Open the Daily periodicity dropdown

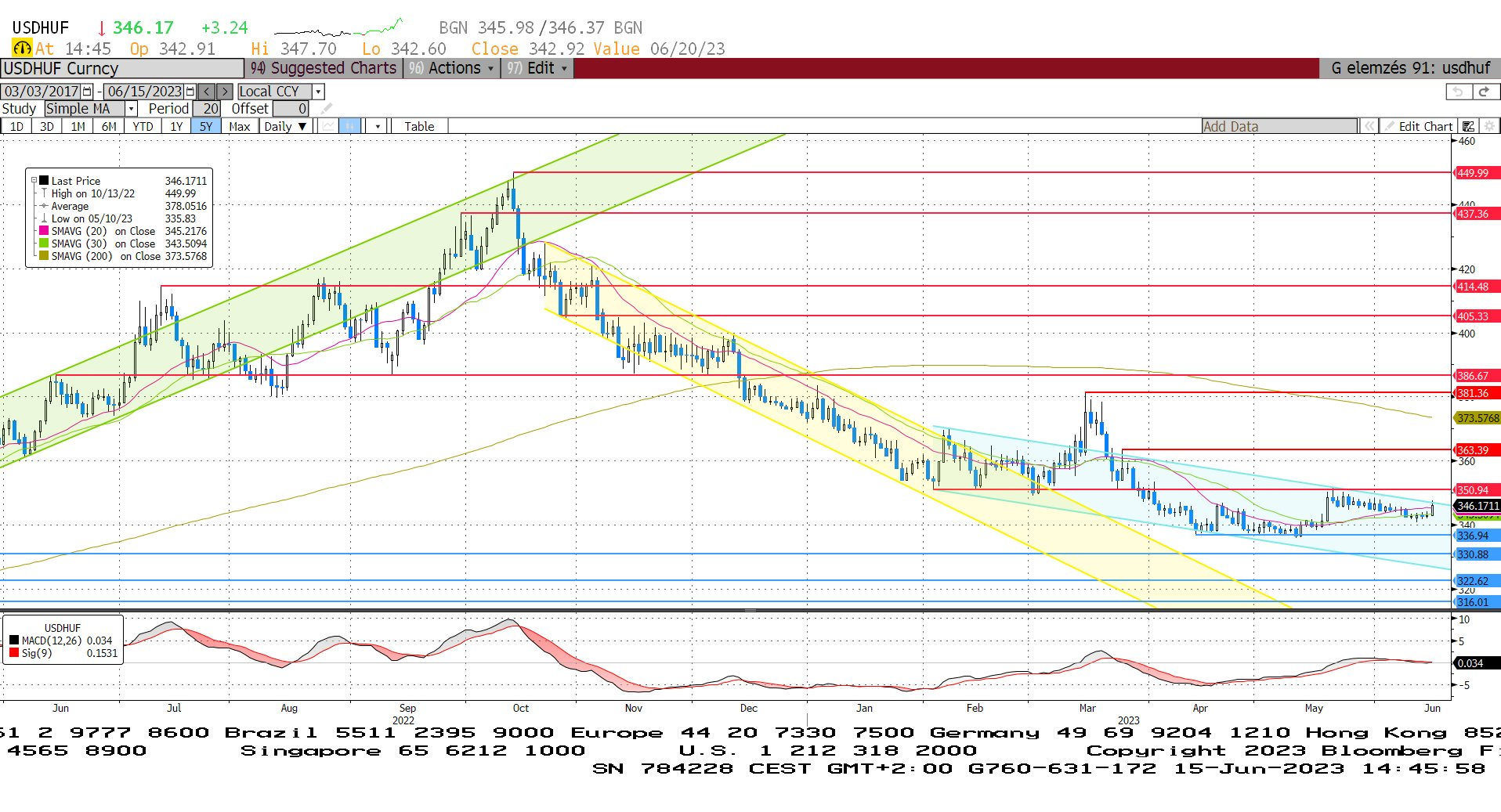[x=286, y=126]
